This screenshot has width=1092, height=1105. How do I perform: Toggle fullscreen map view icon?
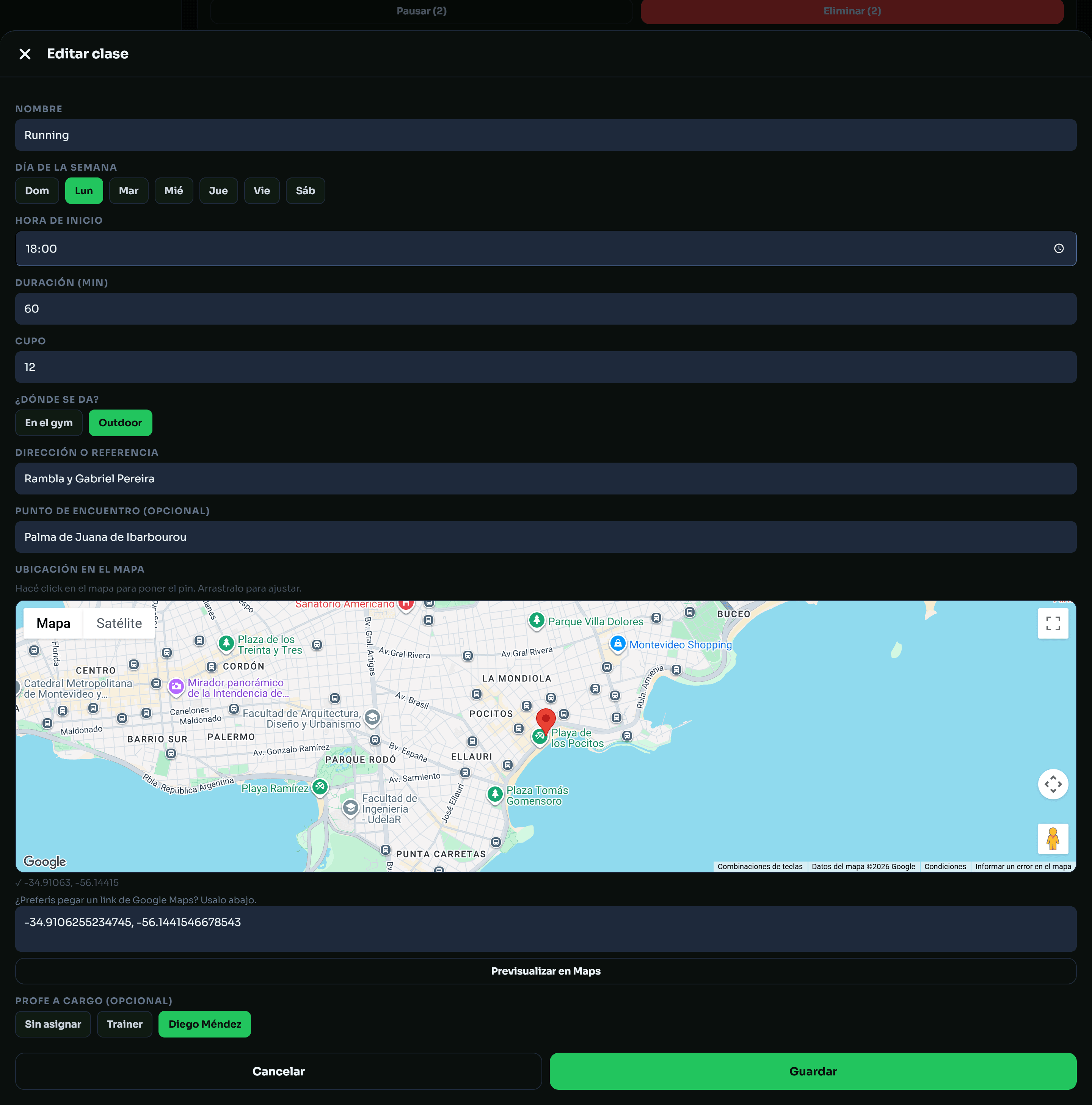(1053, 623)
